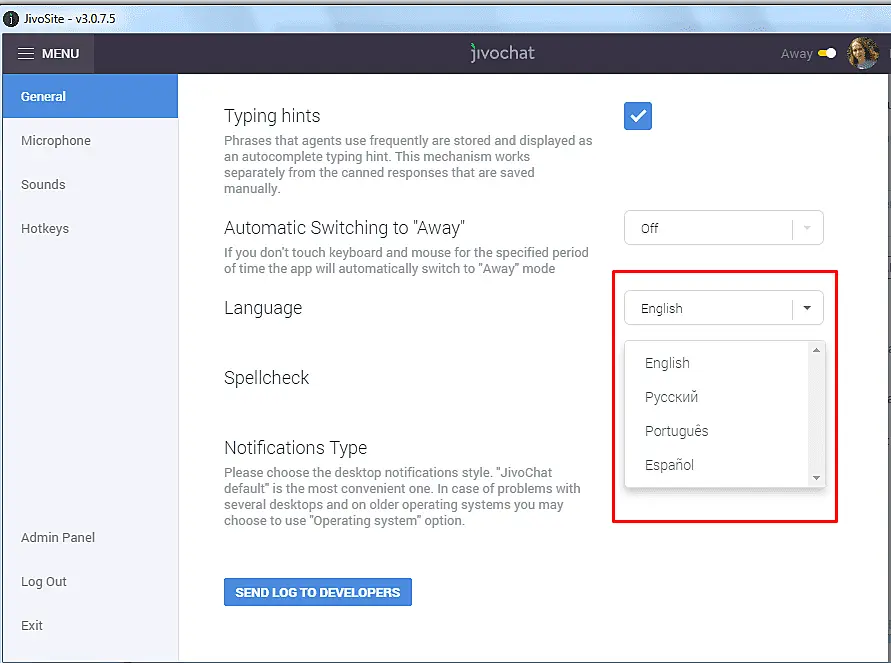The width and height of the screenshot is (891, 663).
Task: Open the hamburger MENU
Action: coord(47,53)
